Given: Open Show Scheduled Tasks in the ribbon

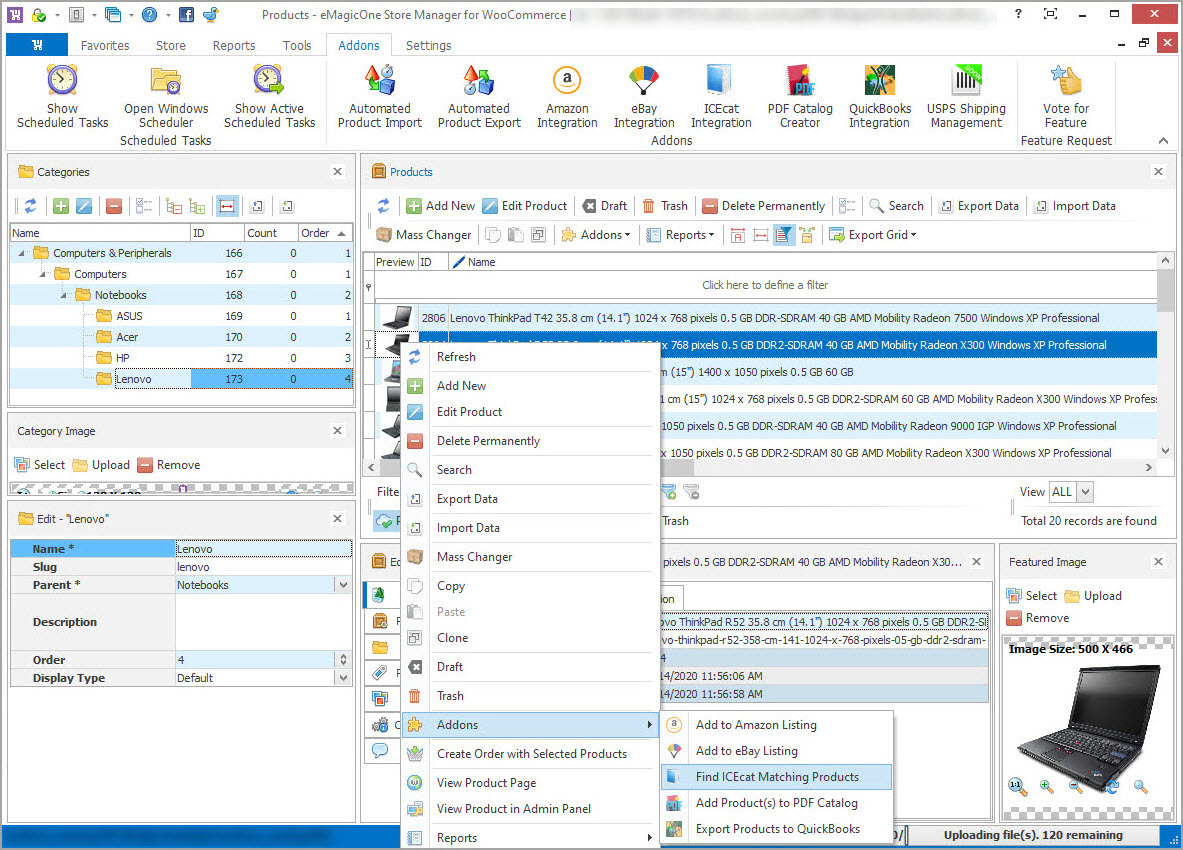Looking at the screenshot, I should click(x=63, y=97).
